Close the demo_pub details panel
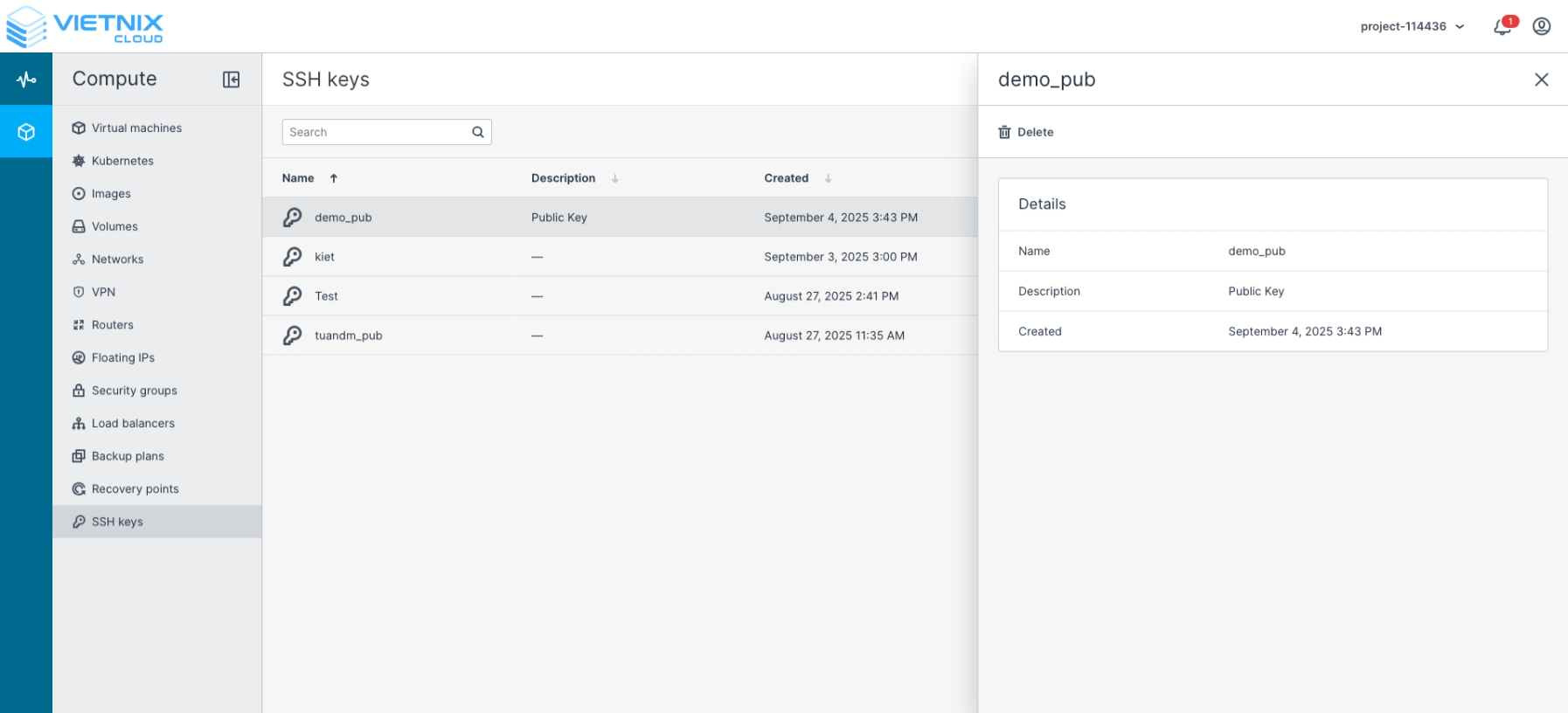 (1541, 80)
